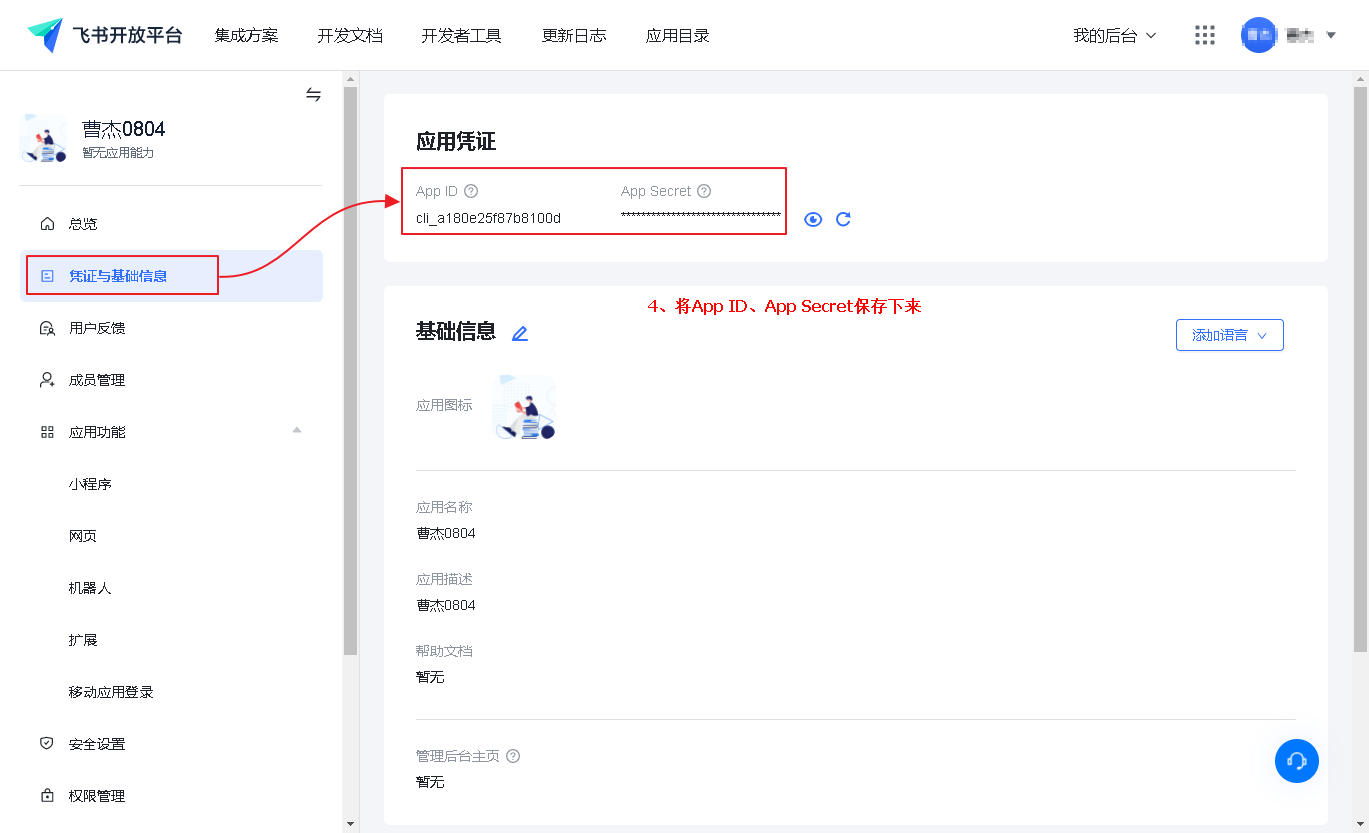Edit basic info with pencil icon

(x=519, y=334)
